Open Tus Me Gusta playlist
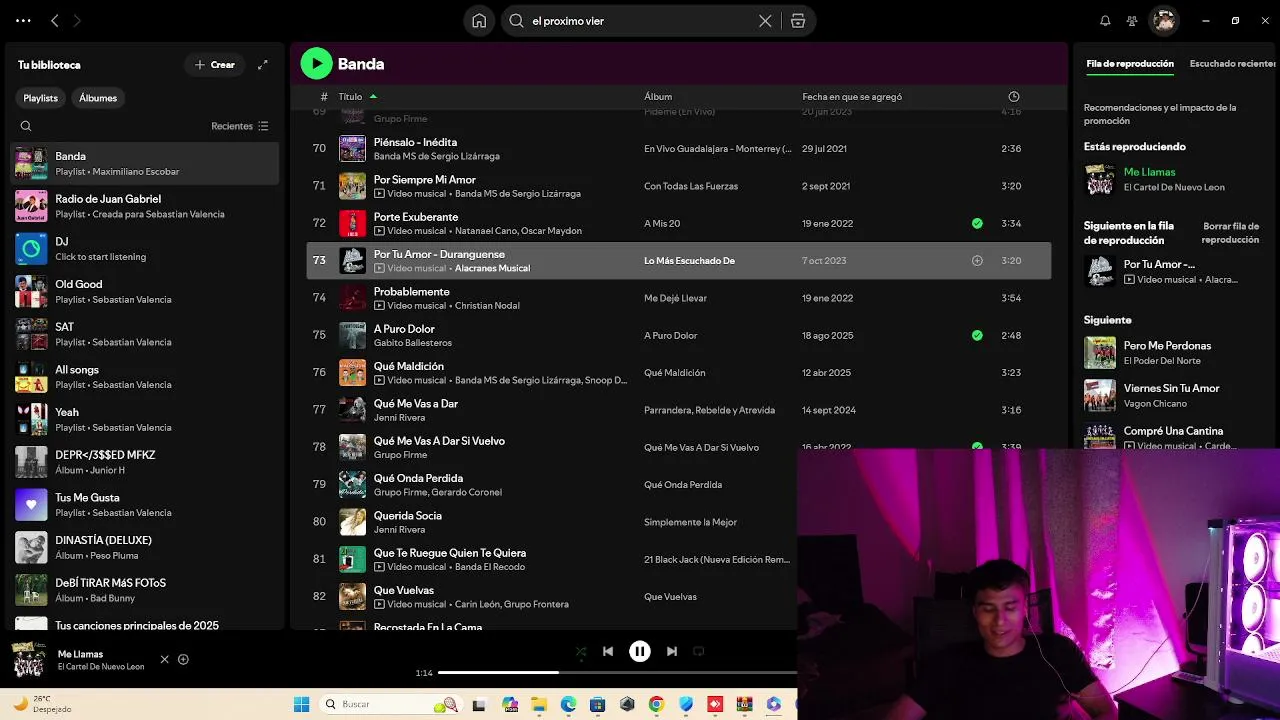 145,505
